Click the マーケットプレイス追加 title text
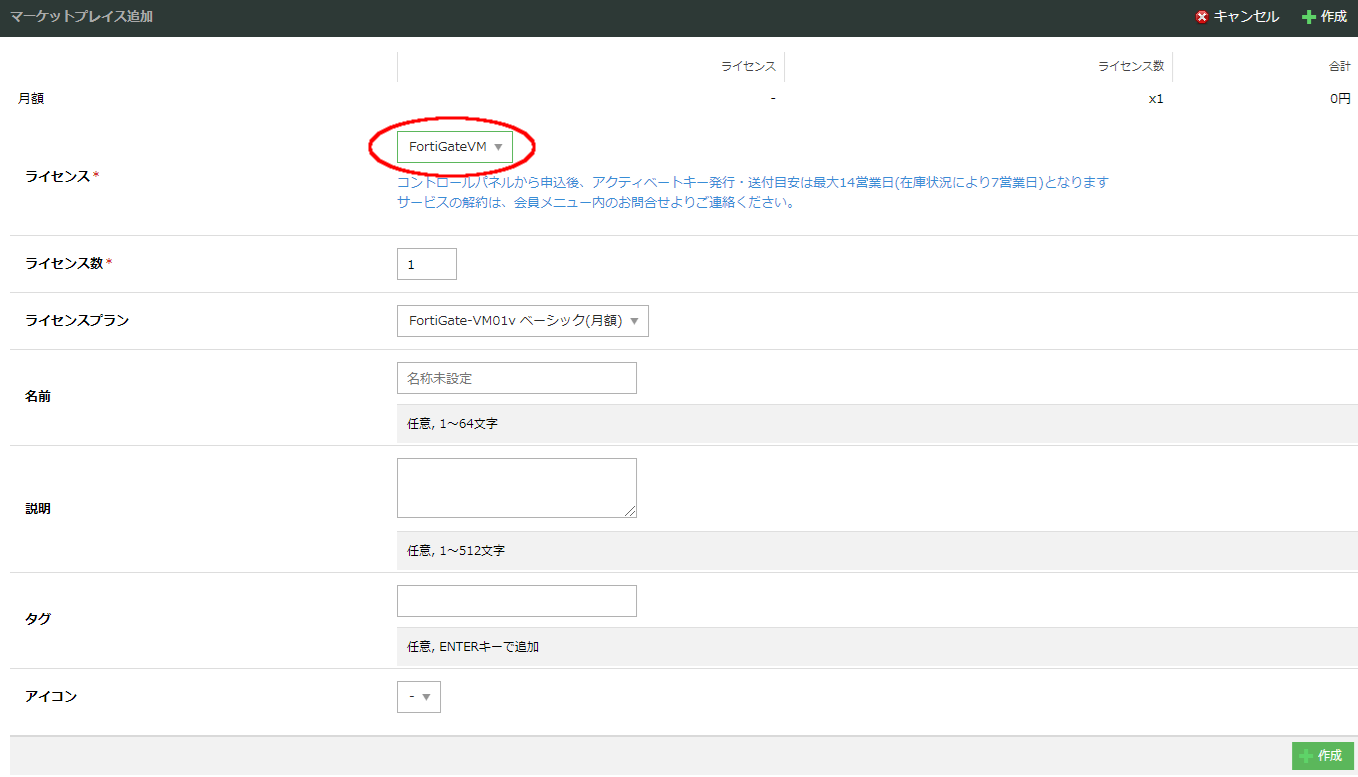 click(x=82, y=17)
